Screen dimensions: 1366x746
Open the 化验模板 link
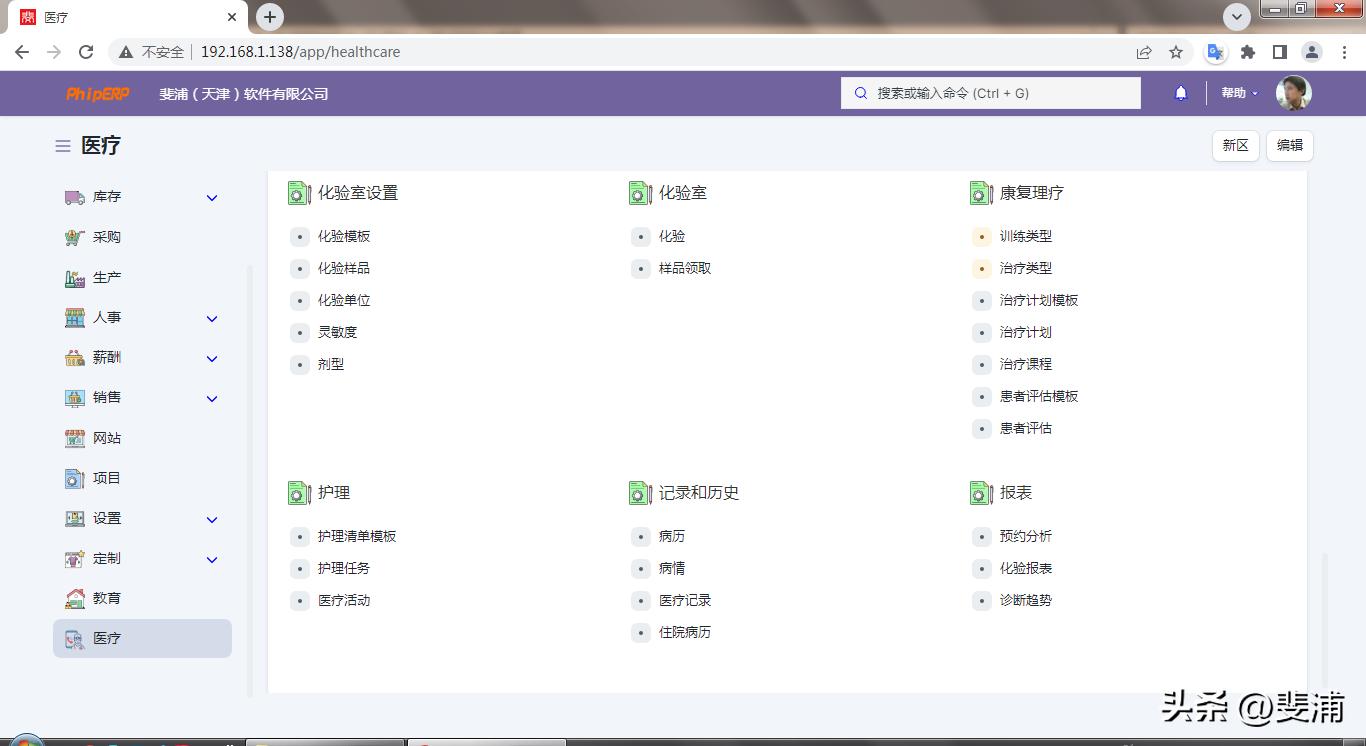(344, 236)
